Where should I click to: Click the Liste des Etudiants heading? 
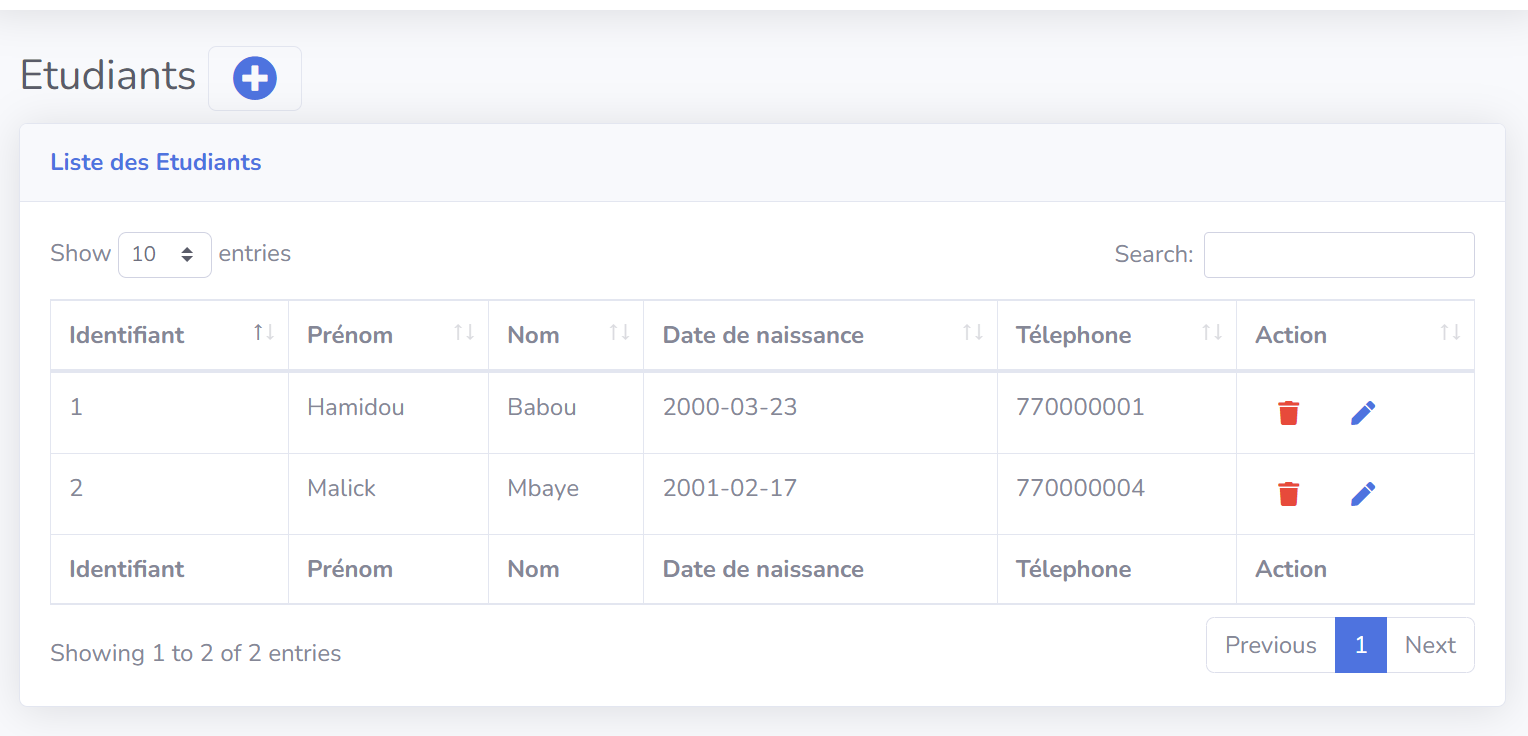pyautogui.click(x=155, y=162)
